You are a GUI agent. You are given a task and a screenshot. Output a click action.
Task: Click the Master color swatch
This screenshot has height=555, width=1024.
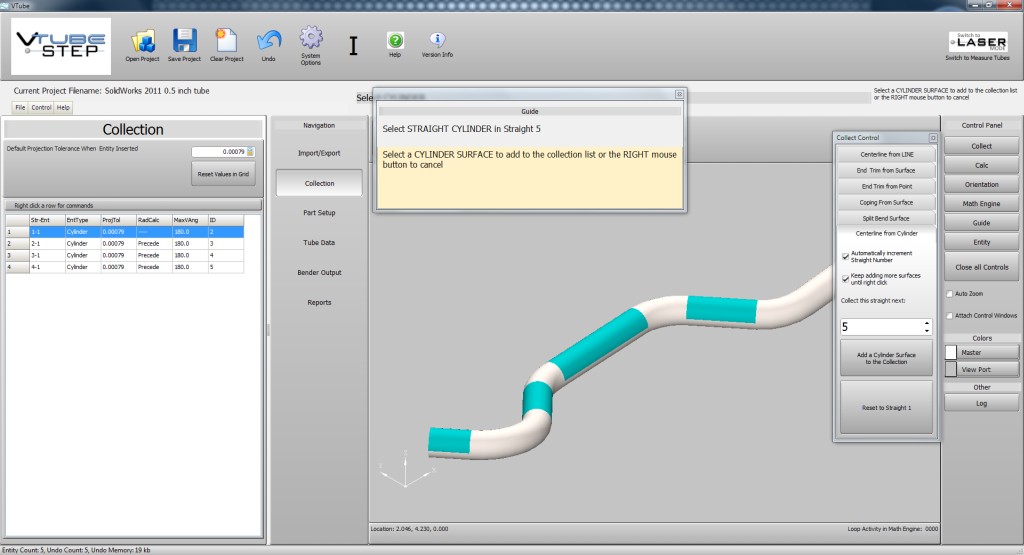(x=951, y=352)
